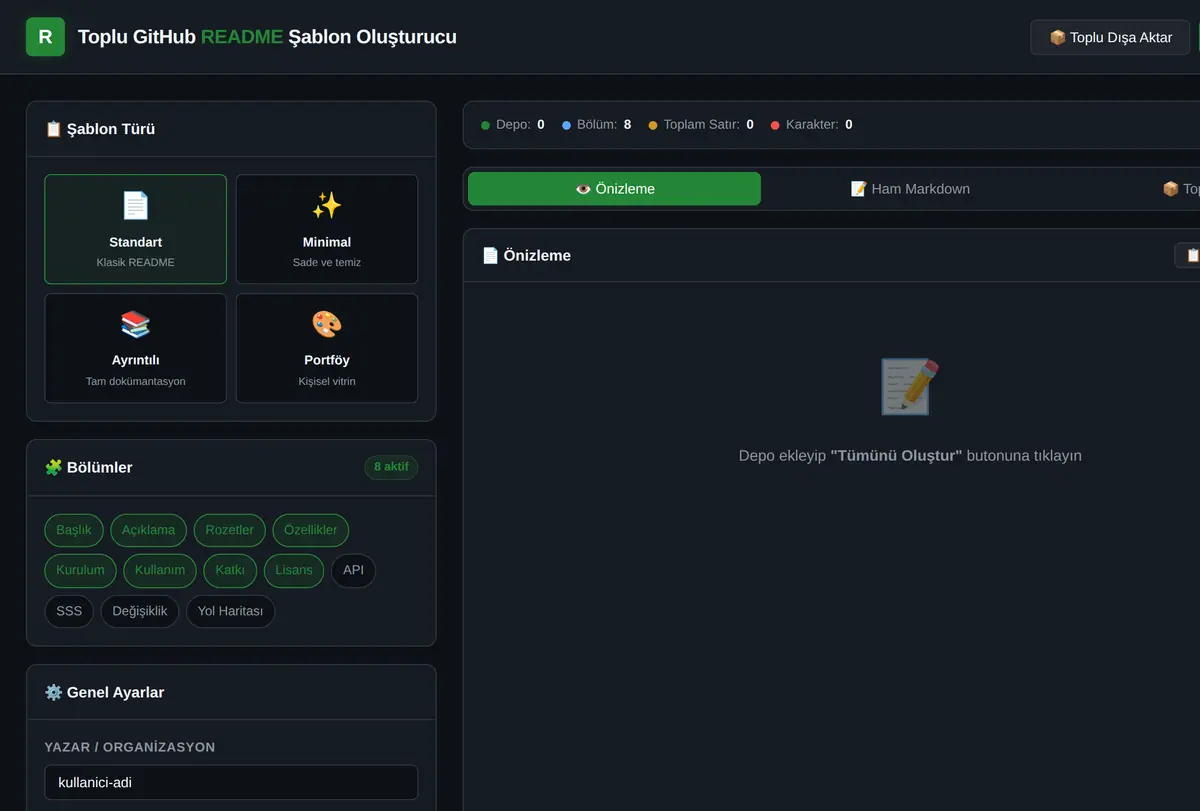
Task: Click the green R logo icon
Action: pos(45,37)
